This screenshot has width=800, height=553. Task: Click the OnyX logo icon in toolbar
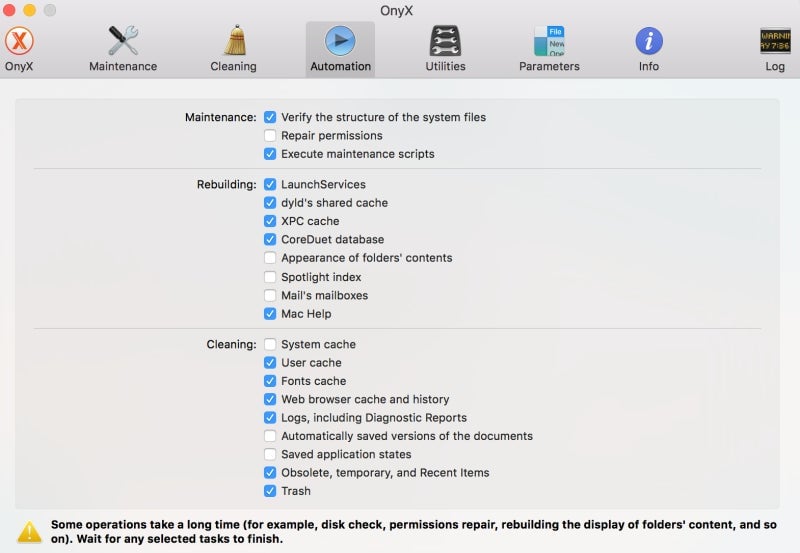[20, 42]
